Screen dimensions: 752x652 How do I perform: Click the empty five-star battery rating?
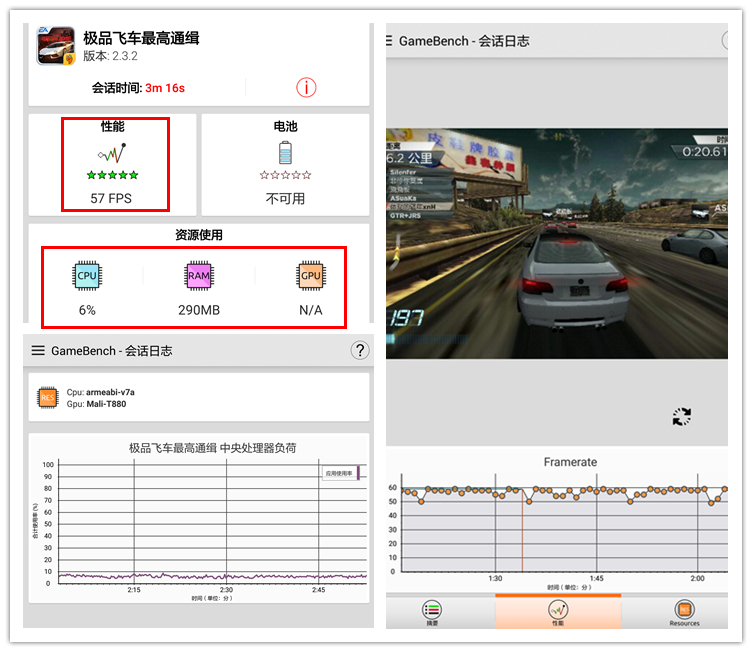285,175
